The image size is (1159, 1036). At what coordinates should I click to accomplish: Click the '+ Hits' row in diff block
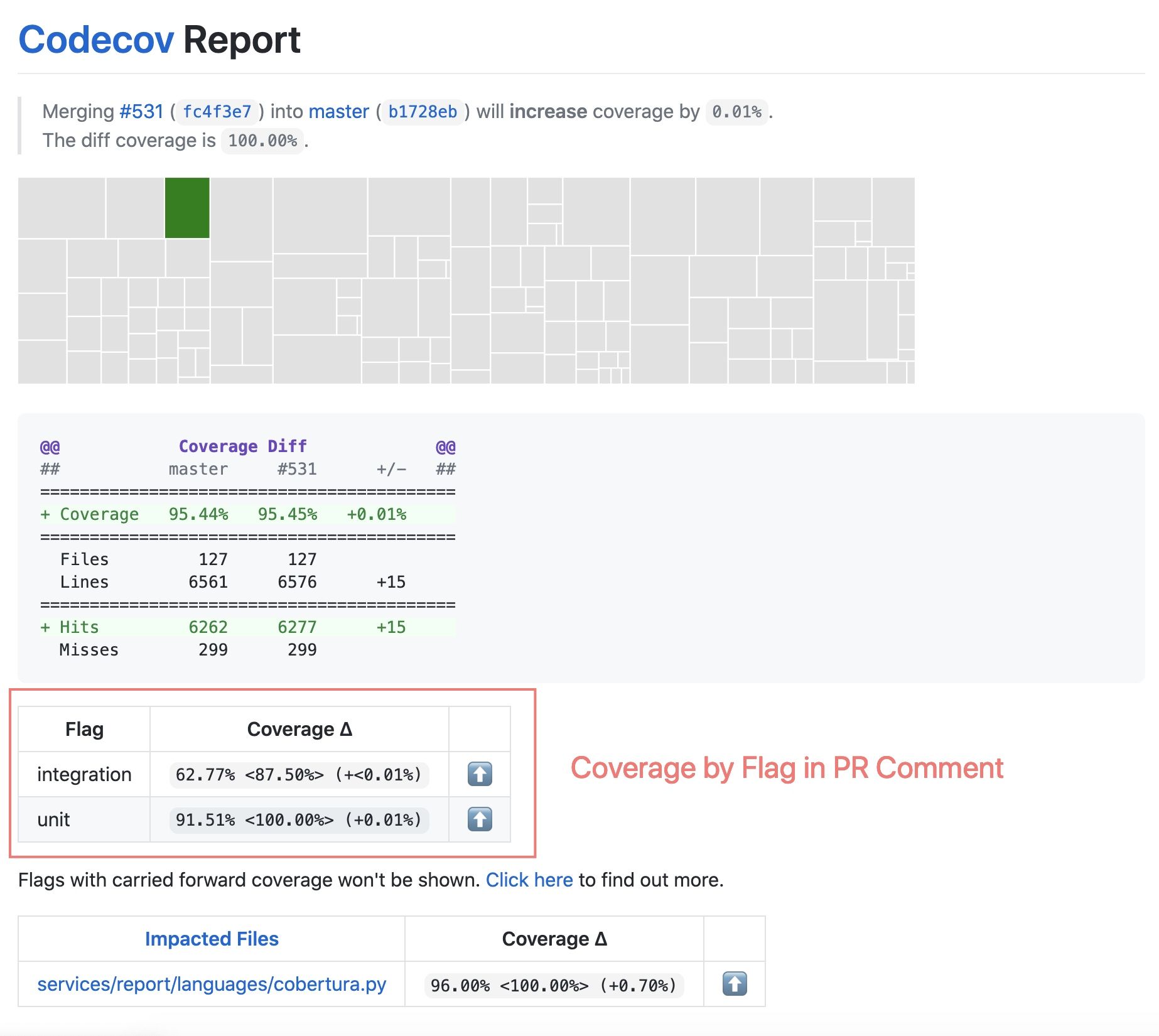(248, 627)
